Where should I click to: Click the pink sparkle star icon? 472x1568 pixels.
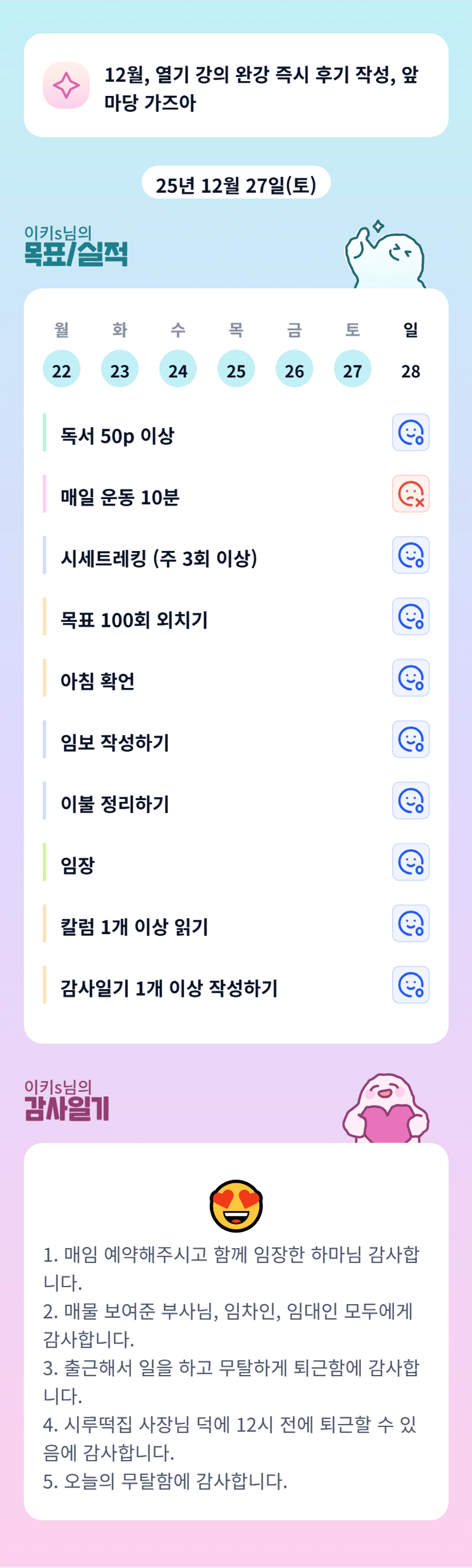66,85
